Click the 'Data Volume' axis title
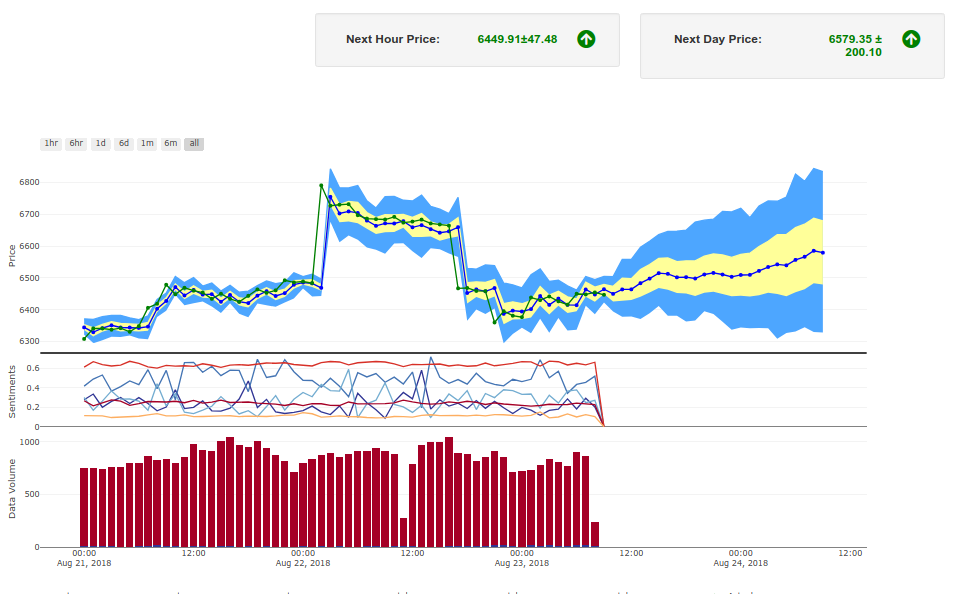This screenshot has height=594, width=954. 12,488
